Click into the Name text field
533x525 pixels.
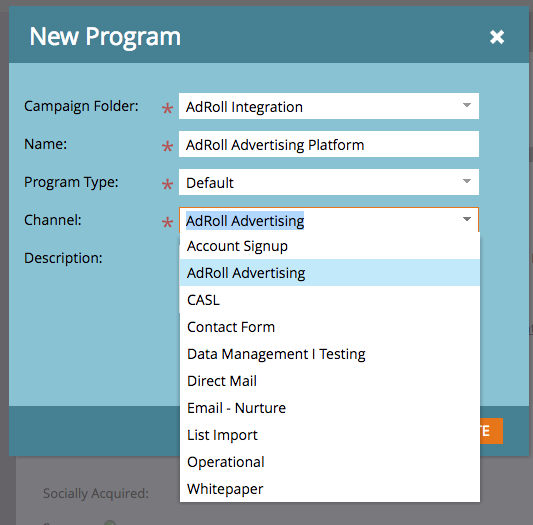click(329, 144)
